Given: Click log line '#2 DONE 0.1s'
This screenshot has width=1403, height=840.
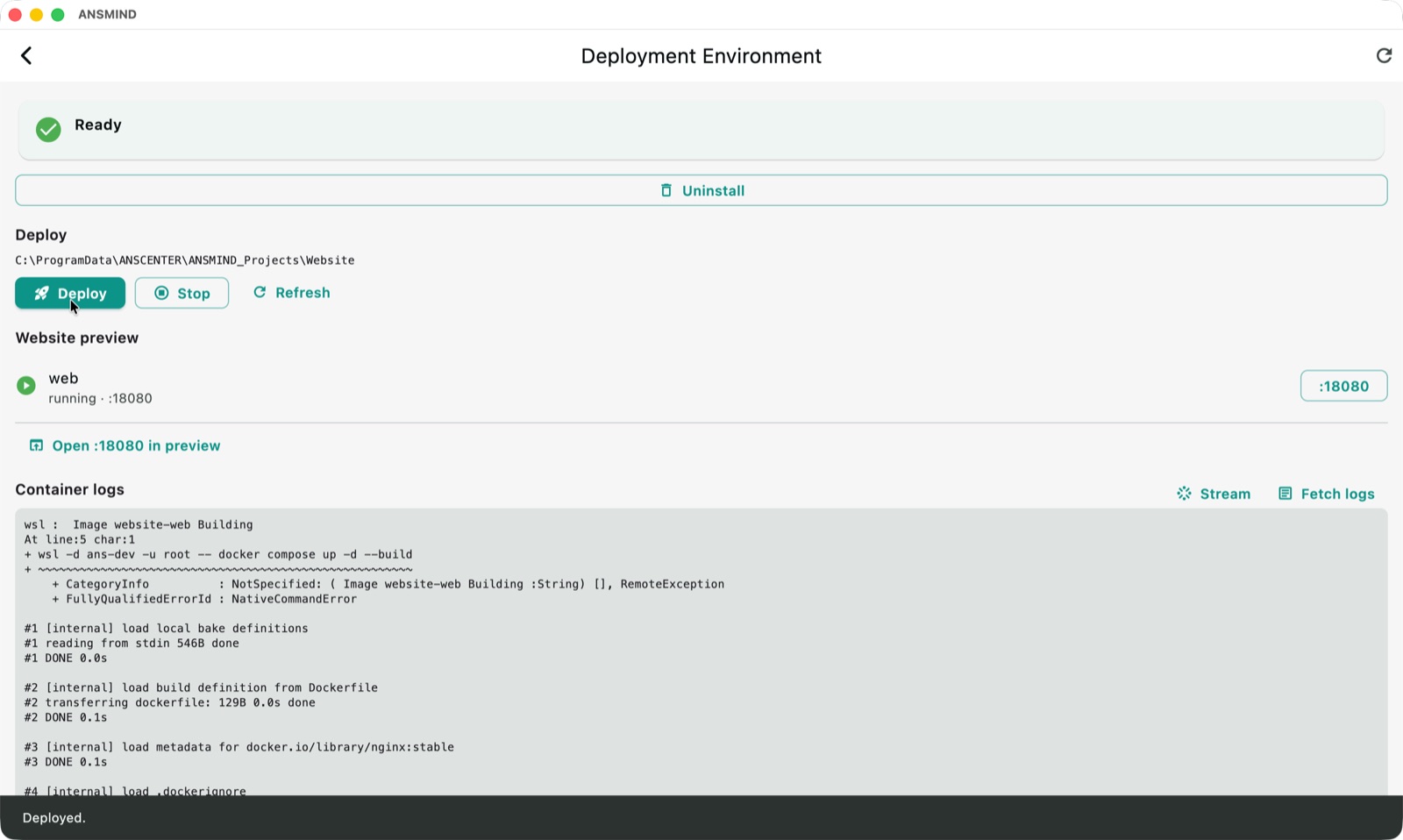Looking at the screenshot, I should [66, 718].
